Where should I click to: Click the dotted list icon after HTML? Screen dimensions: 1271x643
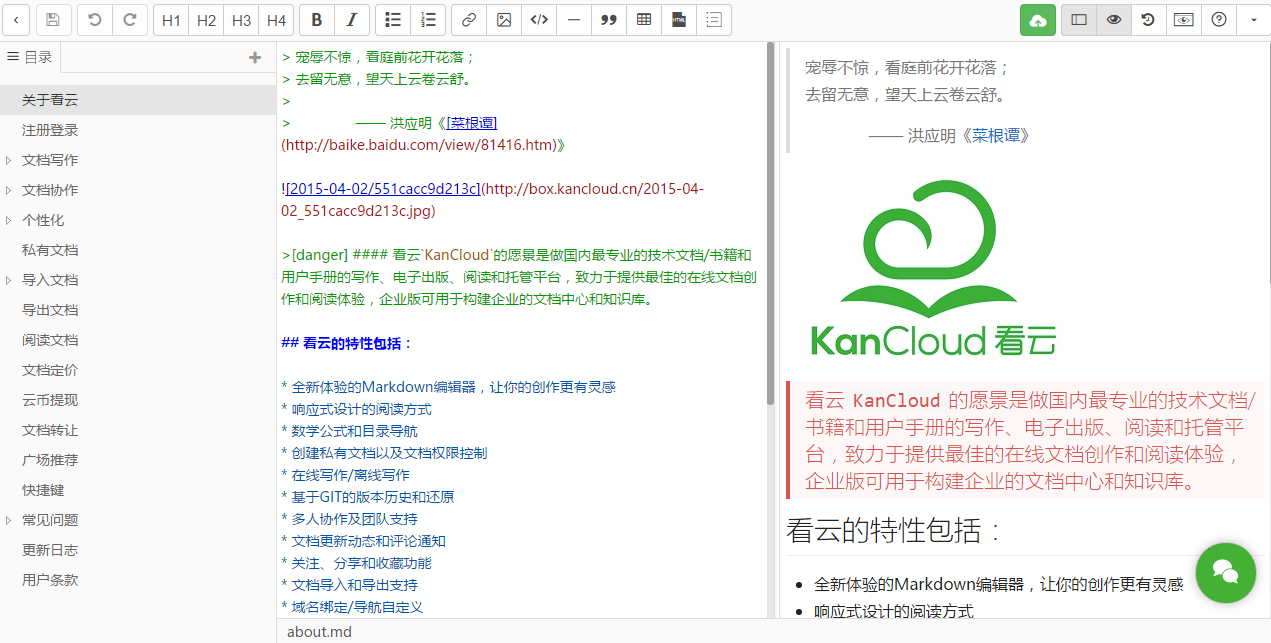point(713,20)
